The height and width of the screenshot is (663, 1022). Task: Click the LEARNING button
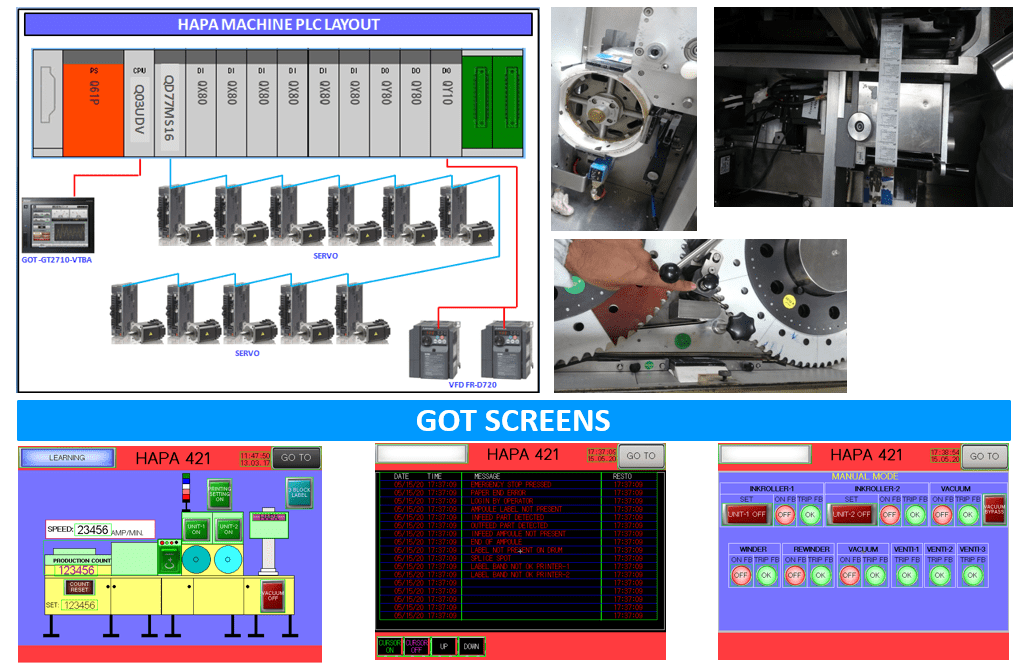click(67, 458)
